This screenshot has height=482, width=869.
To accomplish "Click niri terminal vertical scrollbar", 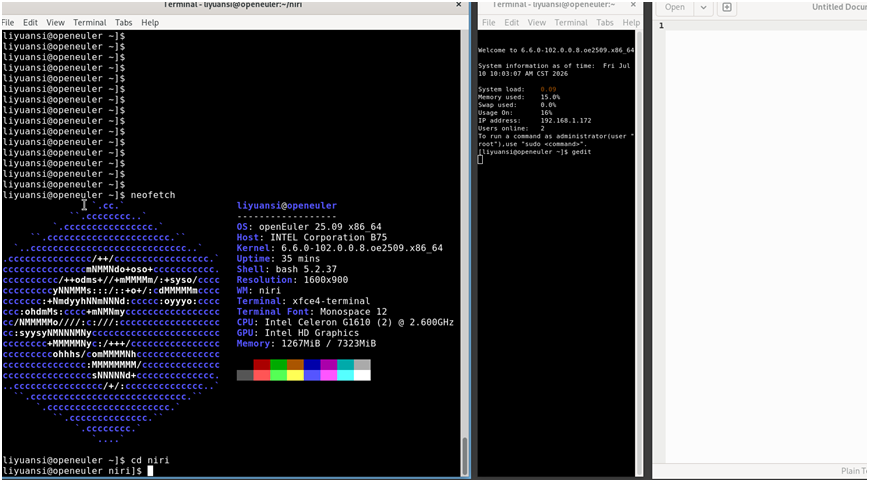I will 464,456.
